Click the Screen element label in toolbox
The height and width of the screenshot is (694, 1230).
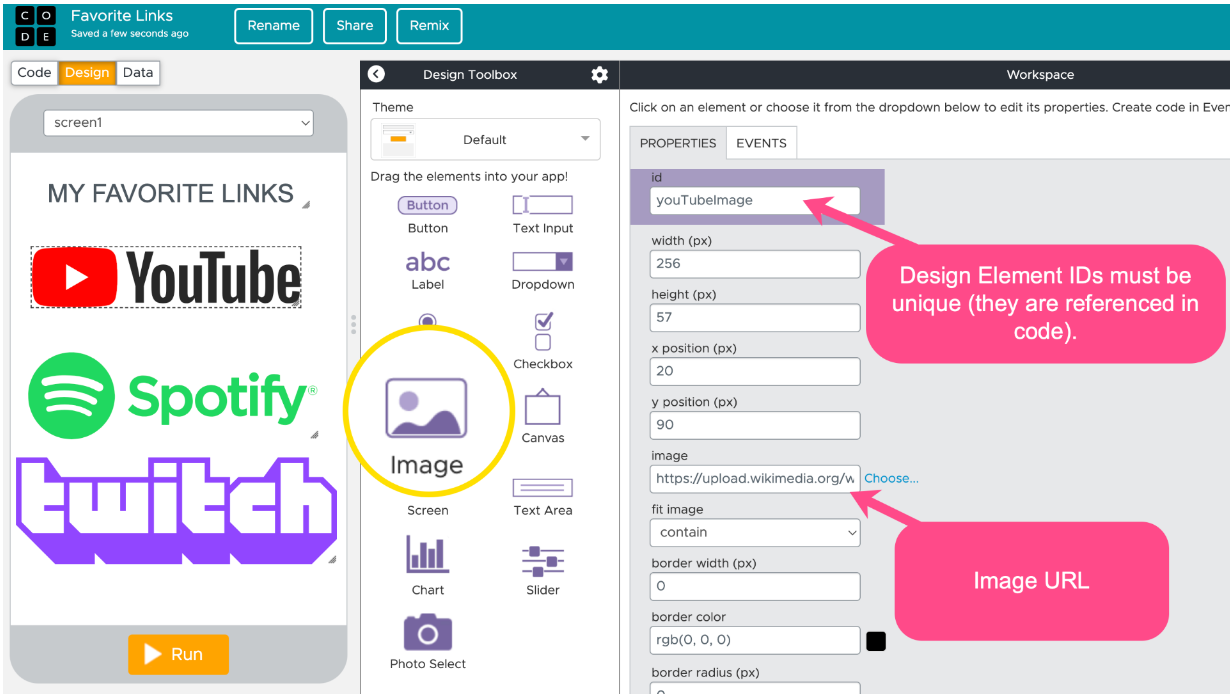click(428, 510)
